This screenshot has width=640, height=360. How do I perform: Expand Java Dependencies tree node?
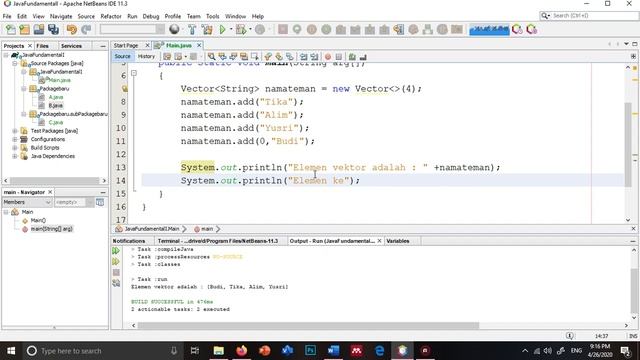[x=15, y=156]
